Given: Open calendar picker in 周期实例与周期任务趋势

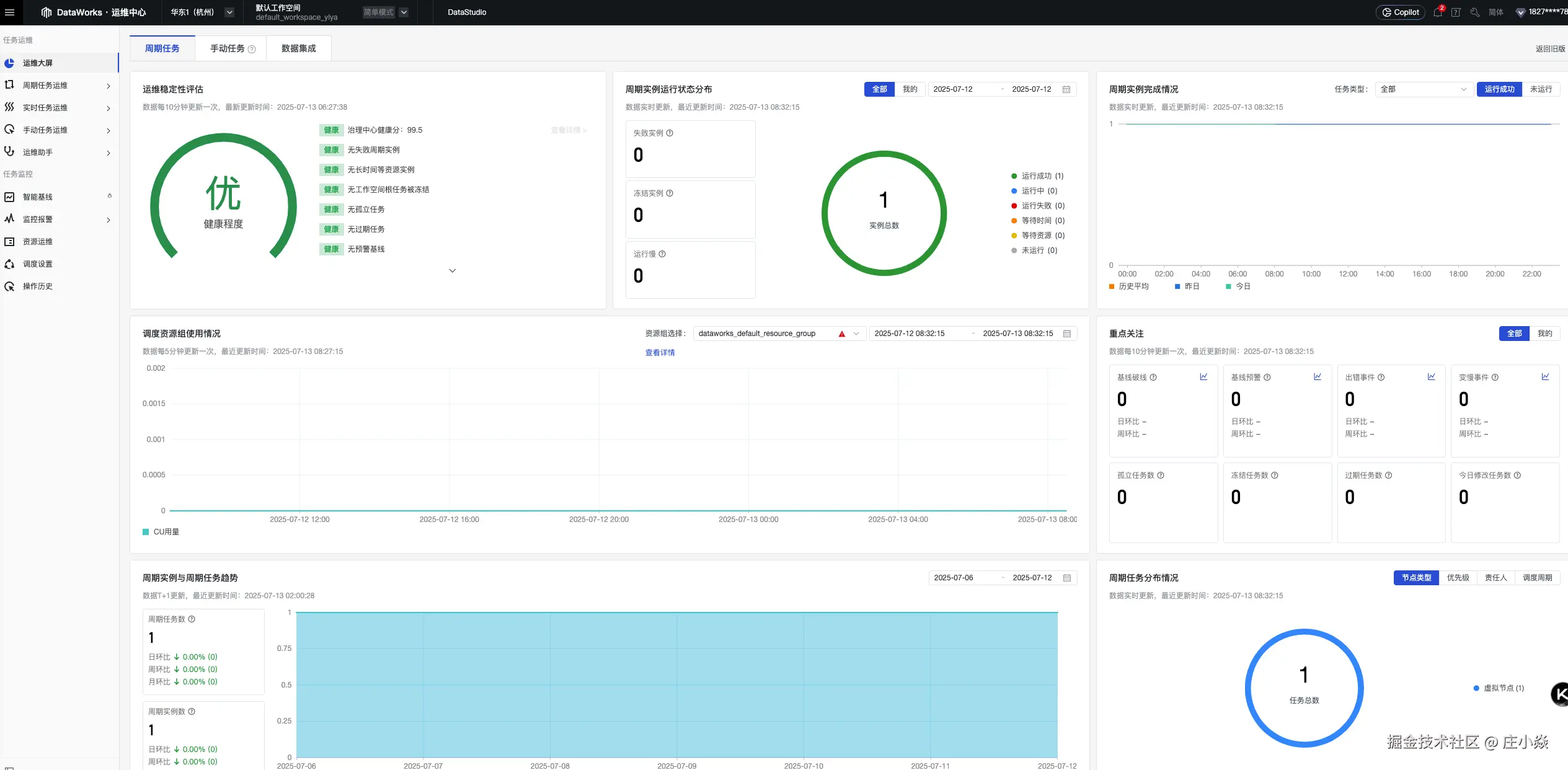Looking at the screenshot, I should (1067, 578).
